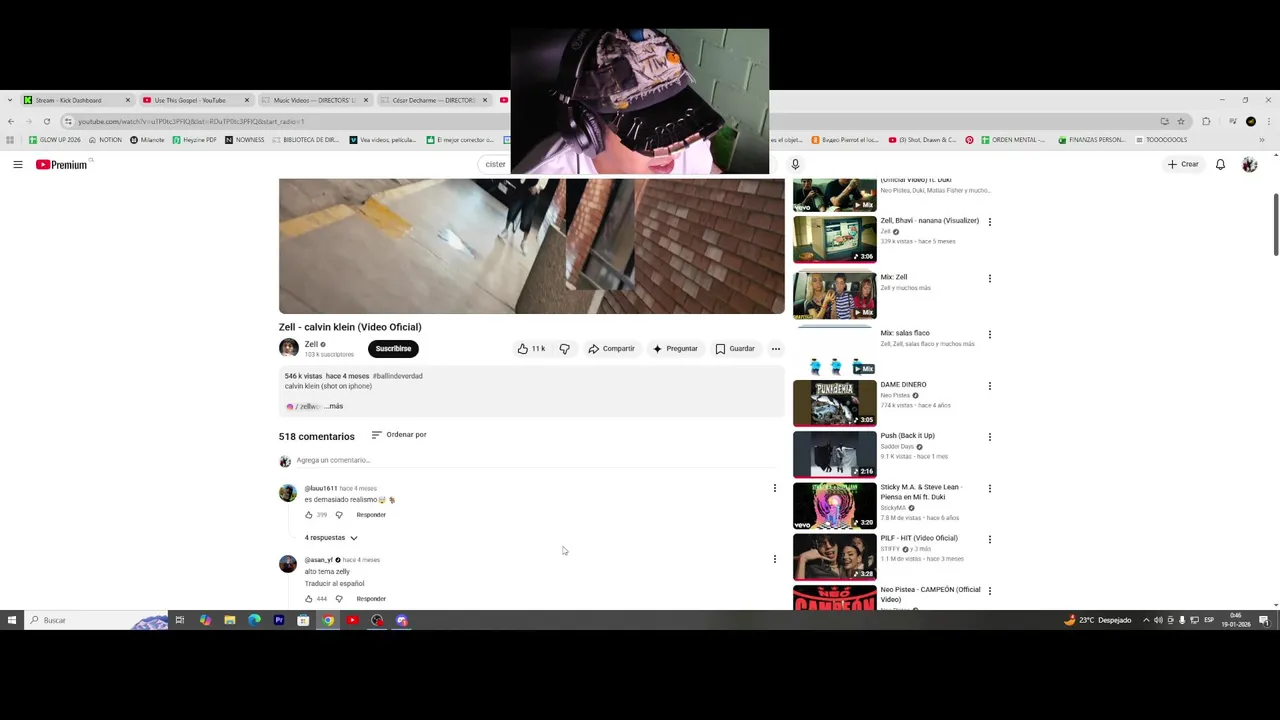
Task: Dislike the @asan_yl comment
Action: 339,598
